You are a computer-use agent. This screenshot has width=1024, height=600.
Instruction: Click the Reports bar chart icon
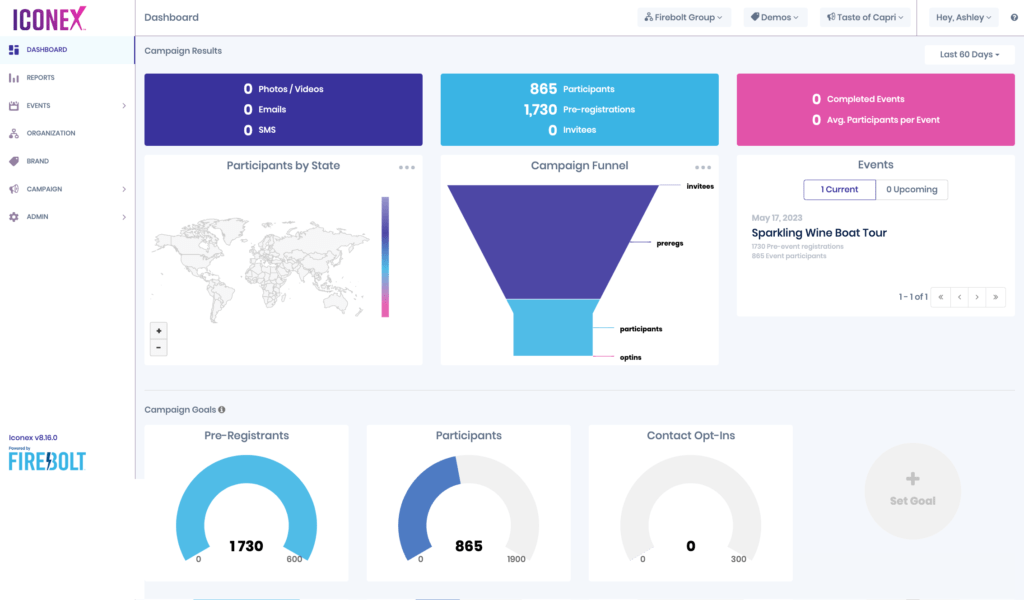pyautogui.click(x=14, y=77)
